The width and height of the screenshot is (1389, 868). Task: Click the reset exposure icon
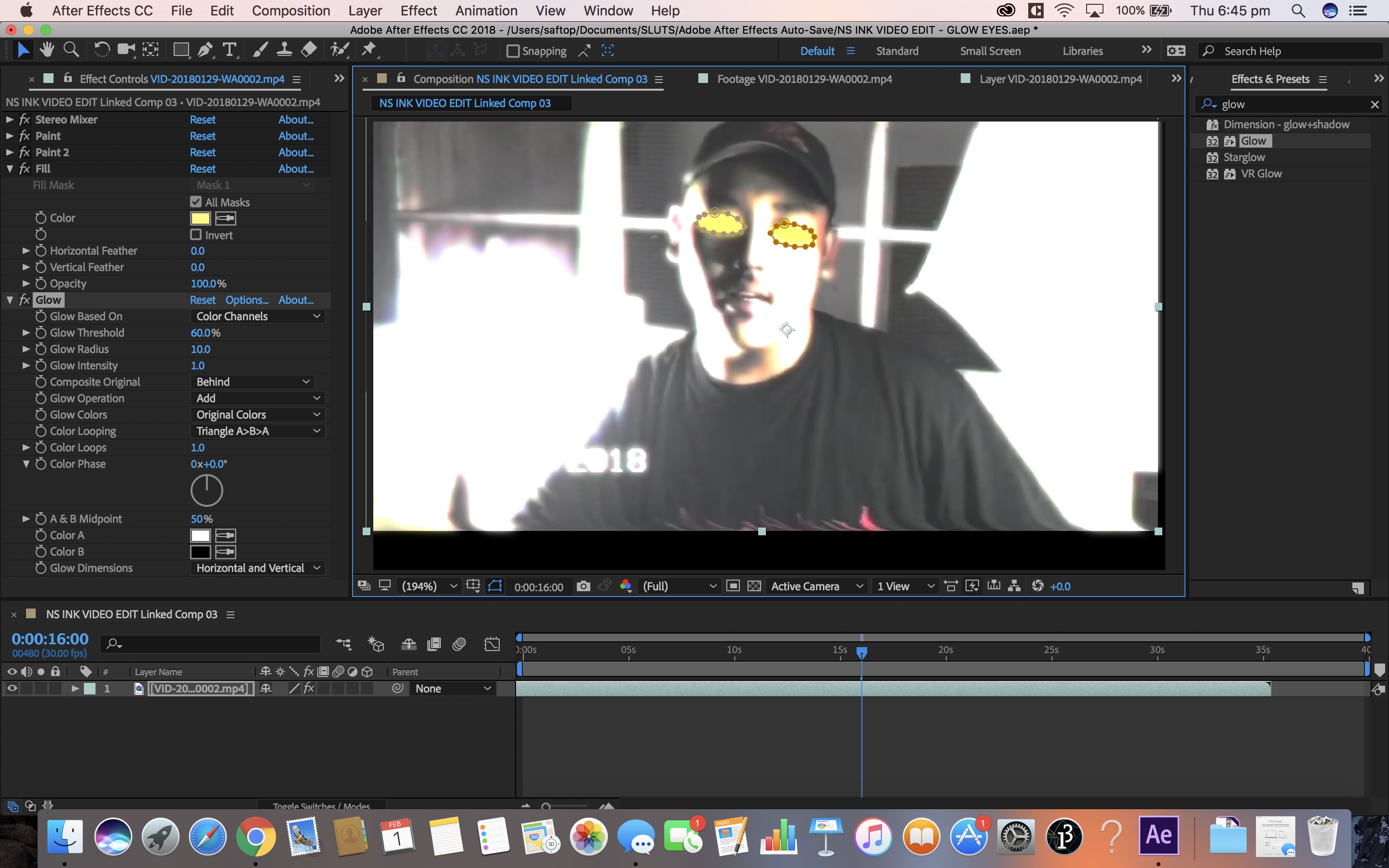(x=1038, y=586)
